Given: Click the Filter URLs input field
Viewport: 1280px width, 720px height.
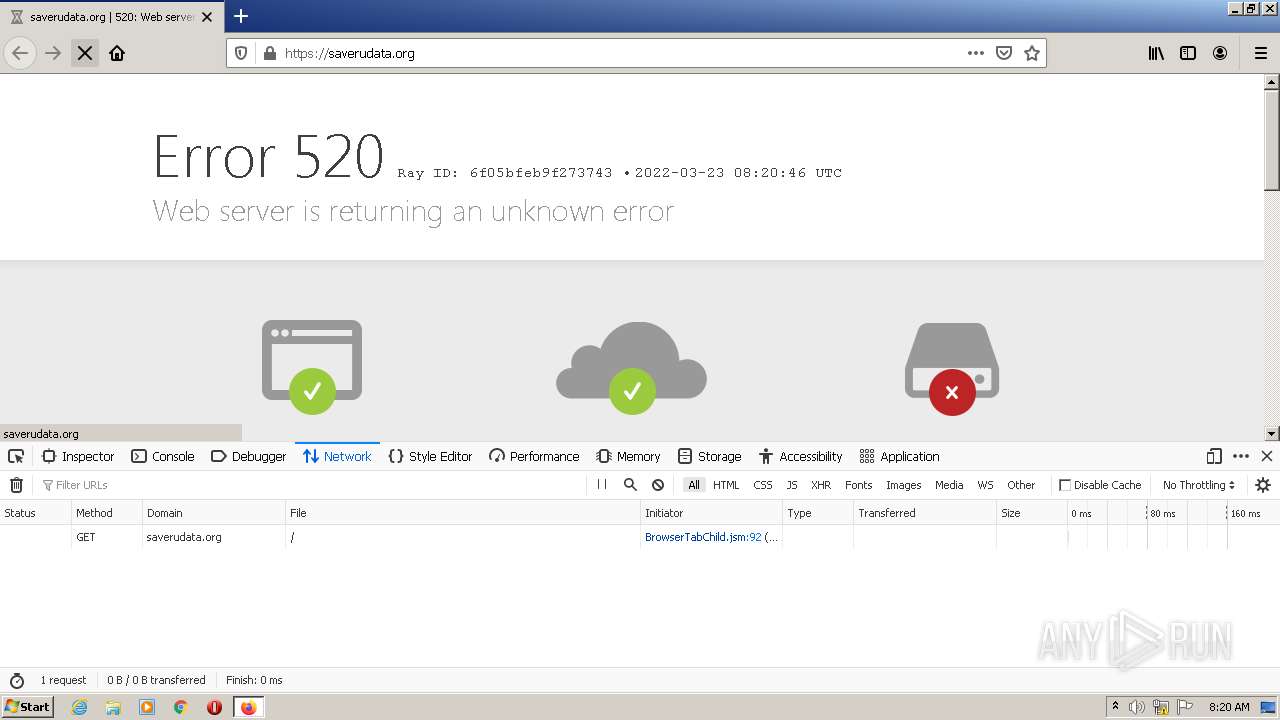Looking at the screenshot, I should pos(310,485).
